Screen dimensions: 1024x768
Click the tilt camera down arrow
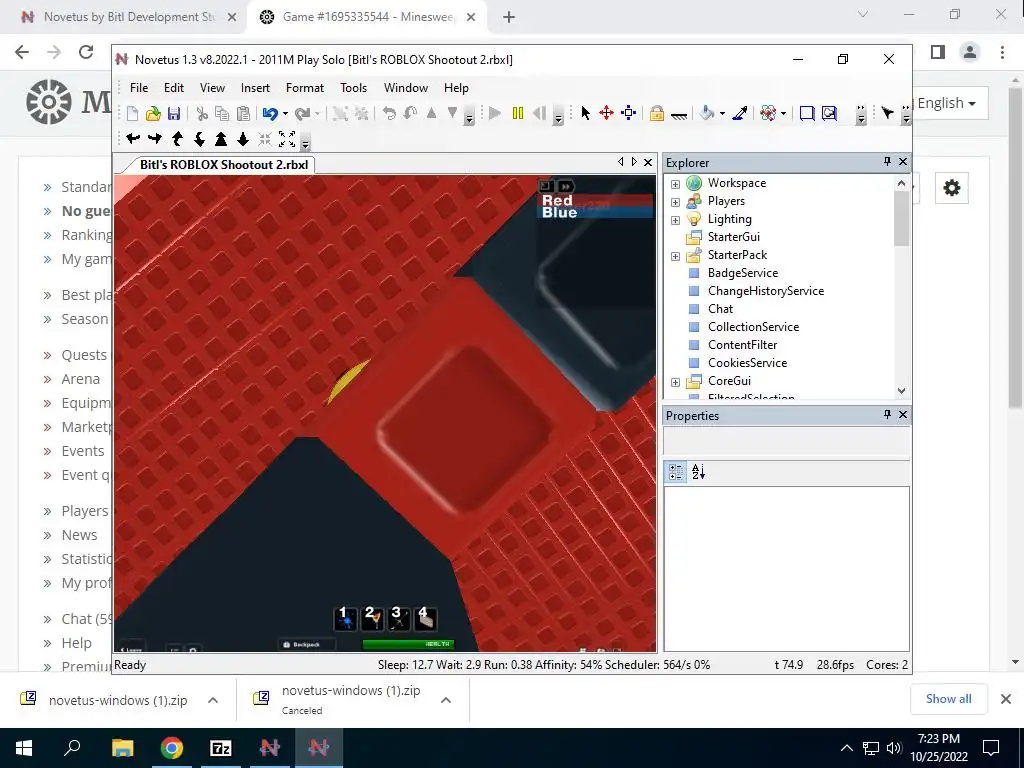(199, 138)
